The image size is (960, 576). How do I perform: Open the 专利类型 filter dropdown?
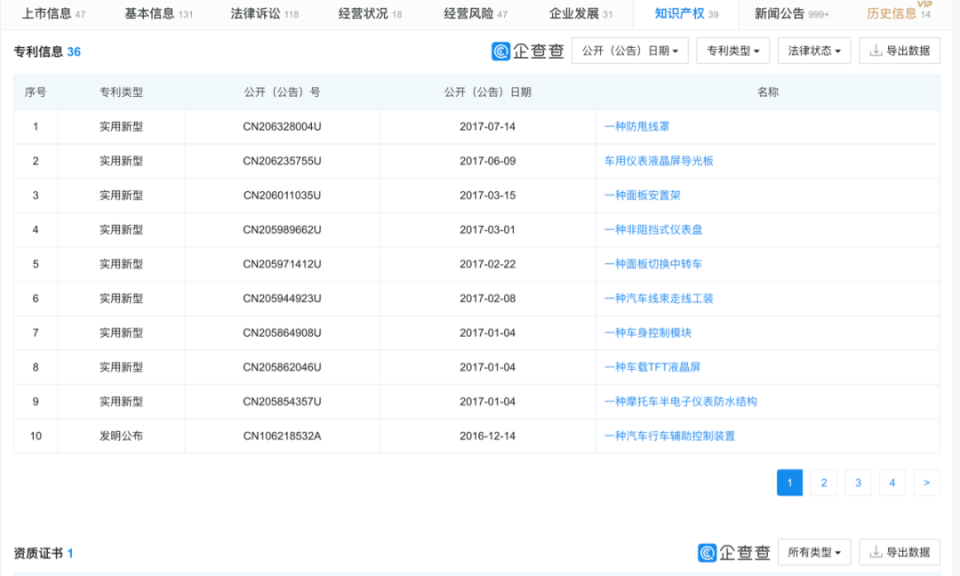(733, 51)
